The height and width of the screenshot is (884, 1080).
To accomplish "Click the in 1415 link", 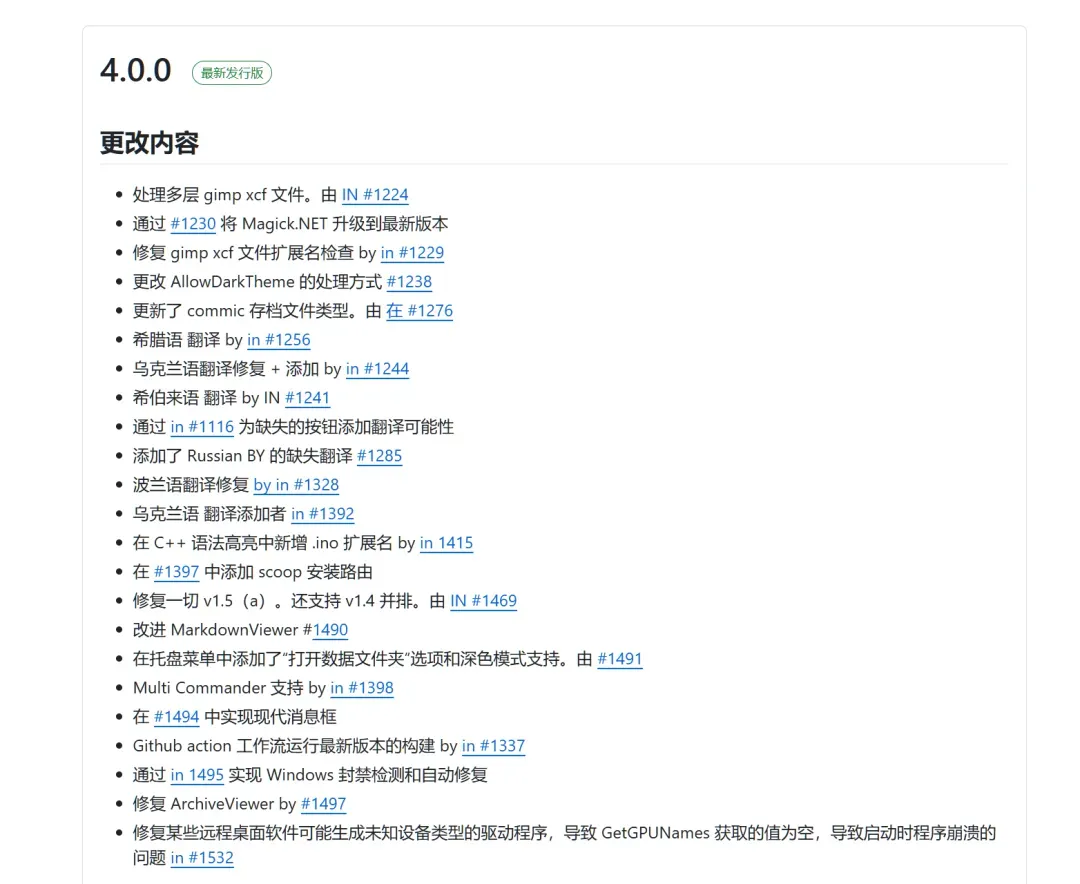I will (x=446, y=543).
